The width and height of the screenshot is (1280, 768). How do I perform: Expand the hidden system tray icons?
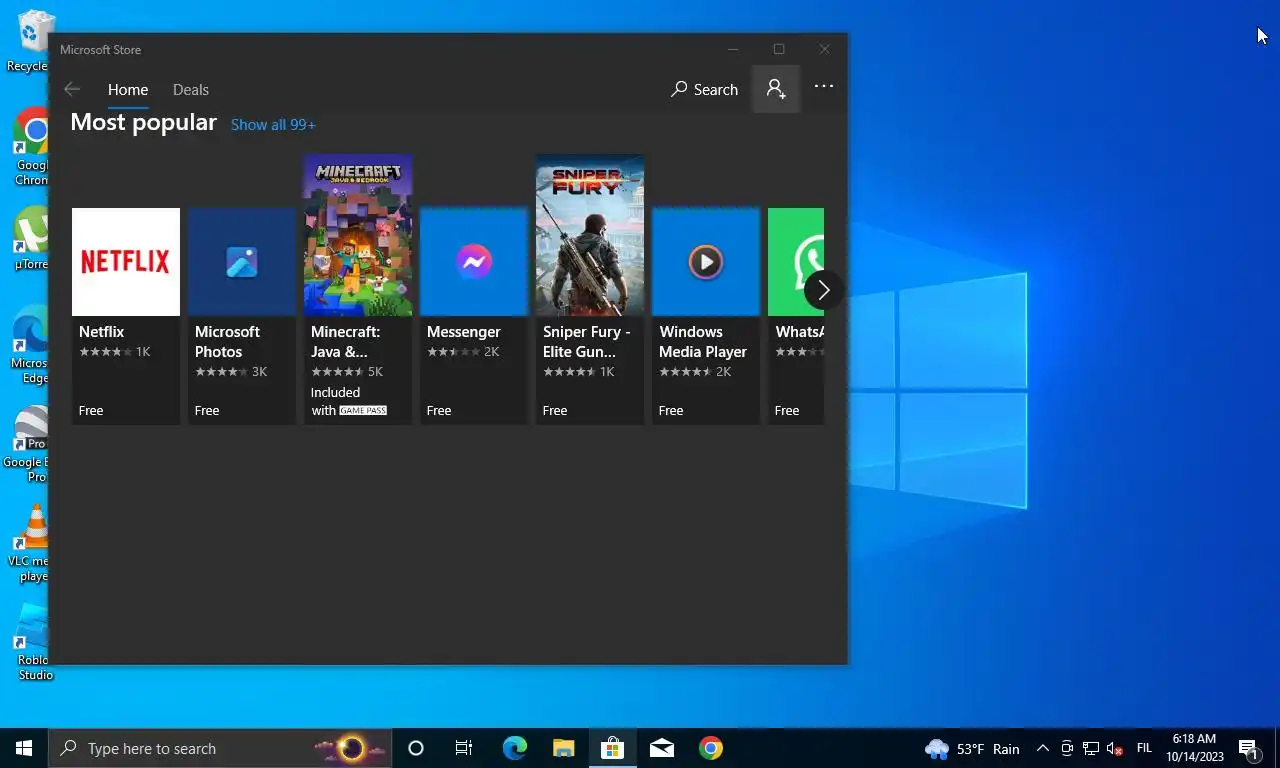1042,748
